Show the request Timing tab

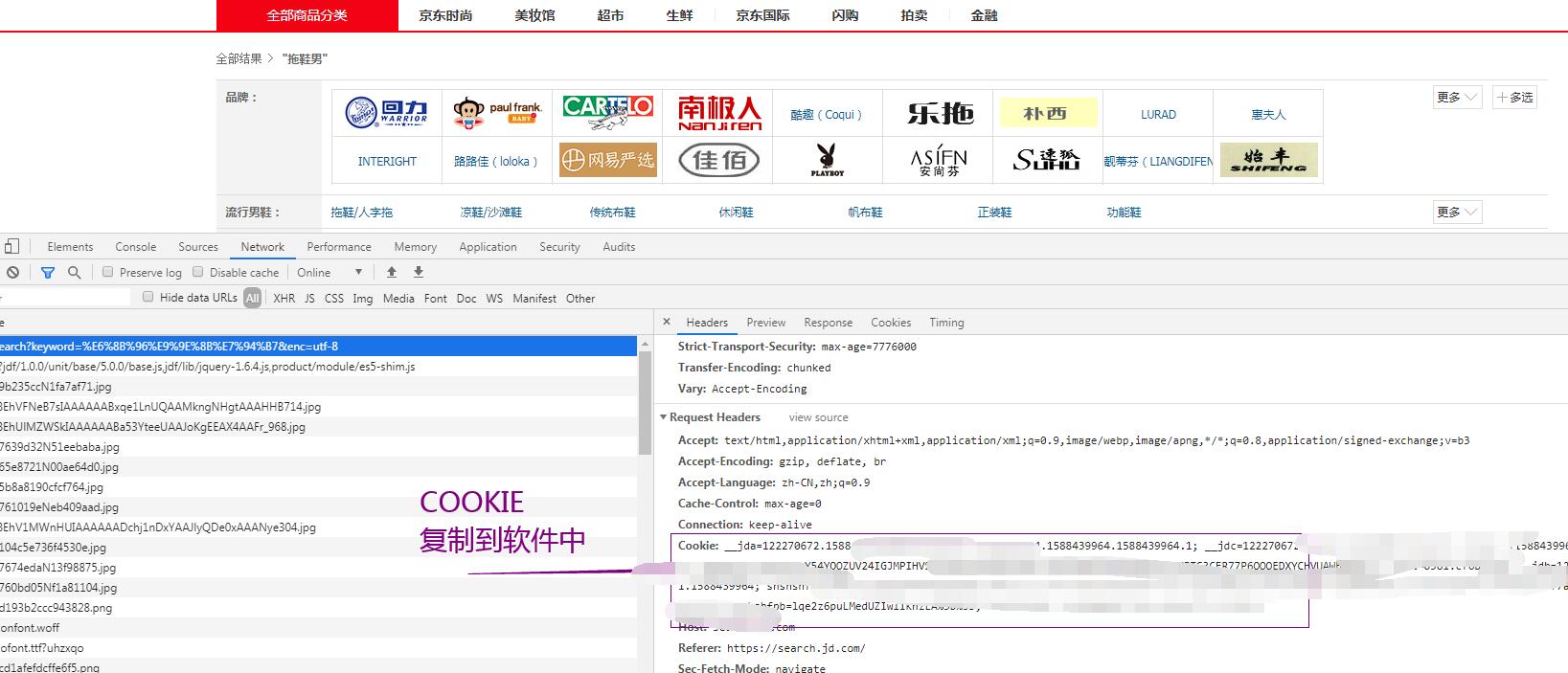946,323
